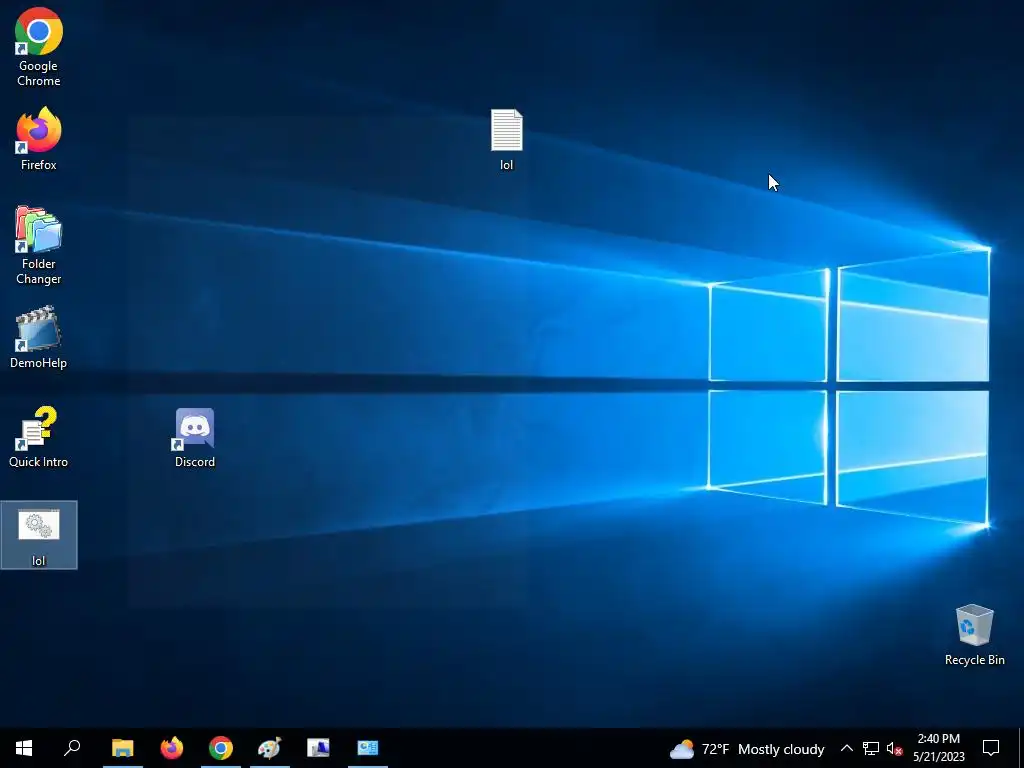
Task: Select the lol text document icon
Action: 507,140
